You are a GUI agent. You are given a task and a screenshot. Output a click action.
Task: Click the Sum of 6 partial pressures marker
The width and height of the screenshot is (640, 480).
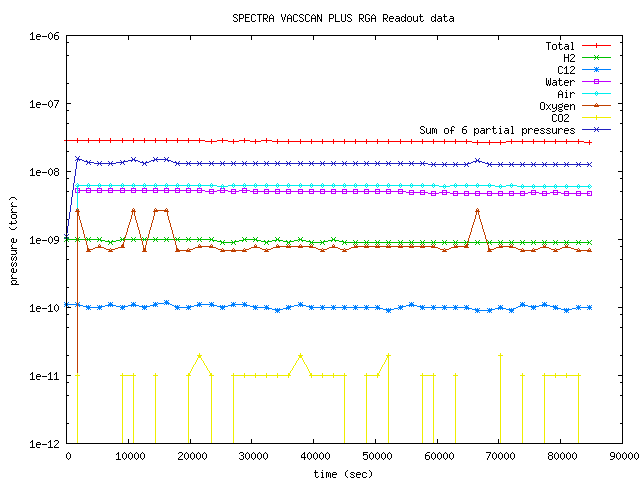(x=597, y=130)
